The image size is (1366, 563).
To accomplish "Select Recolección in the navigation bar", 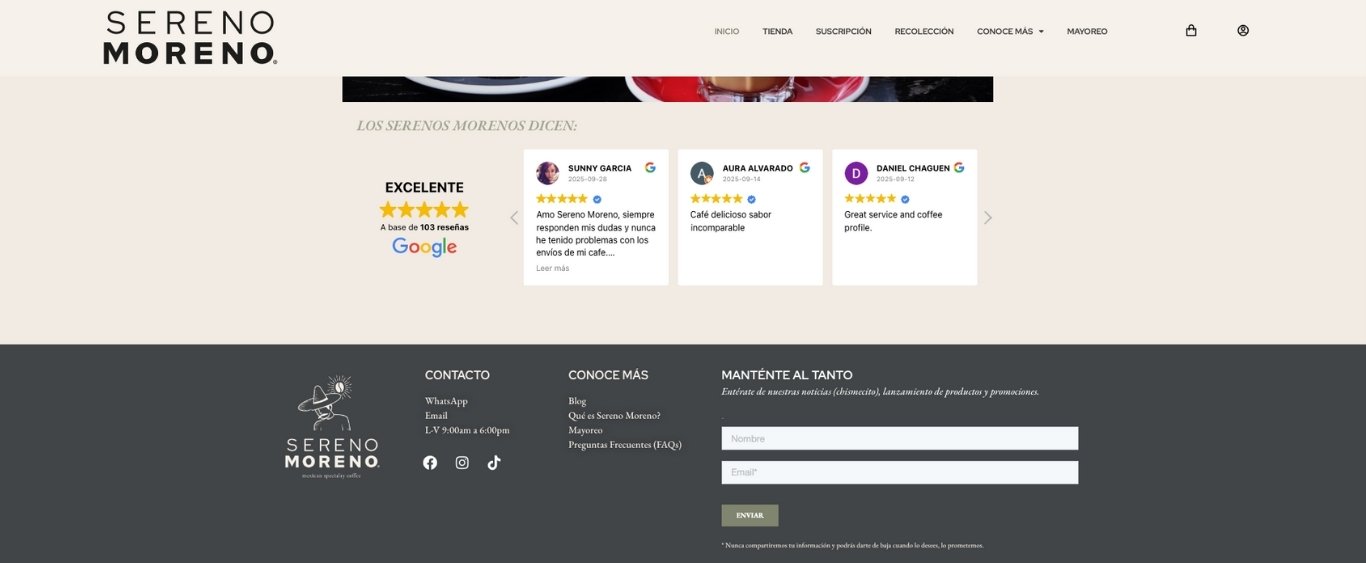I will (924, 32).
